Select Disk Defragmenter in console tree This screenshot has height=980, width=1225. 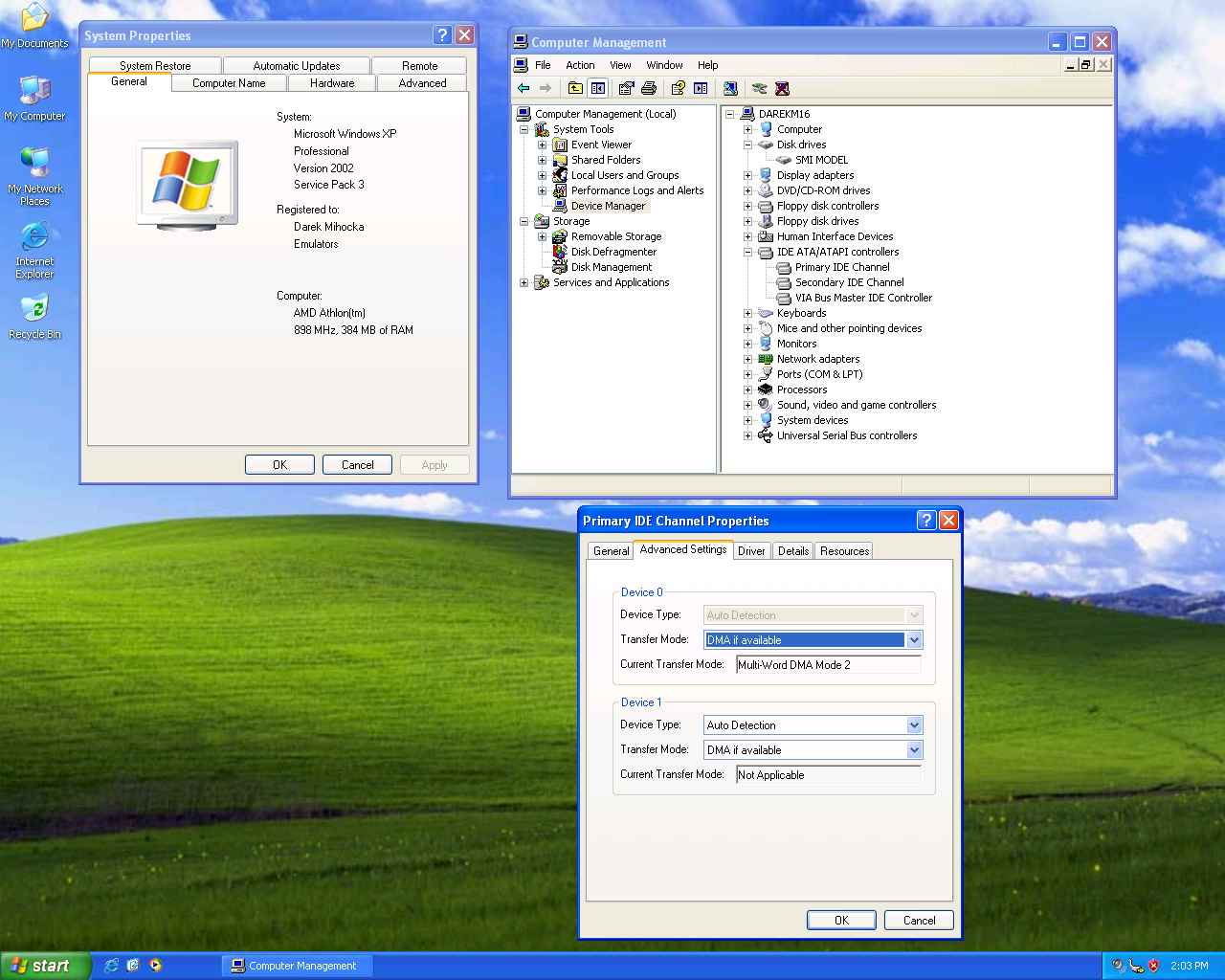613,252
